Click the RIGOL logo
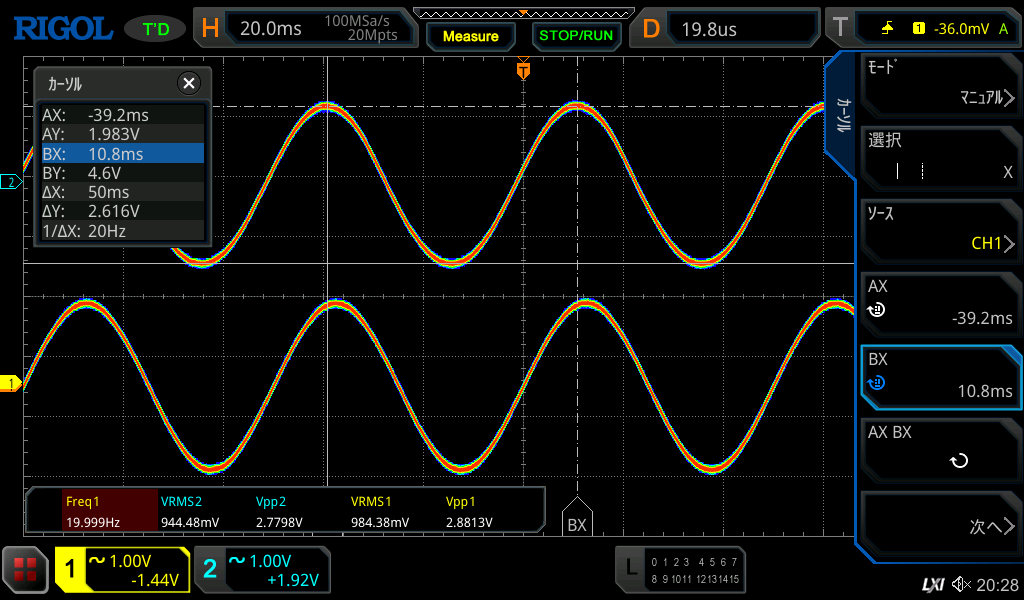1024x600 pixels. click(62, 28)
